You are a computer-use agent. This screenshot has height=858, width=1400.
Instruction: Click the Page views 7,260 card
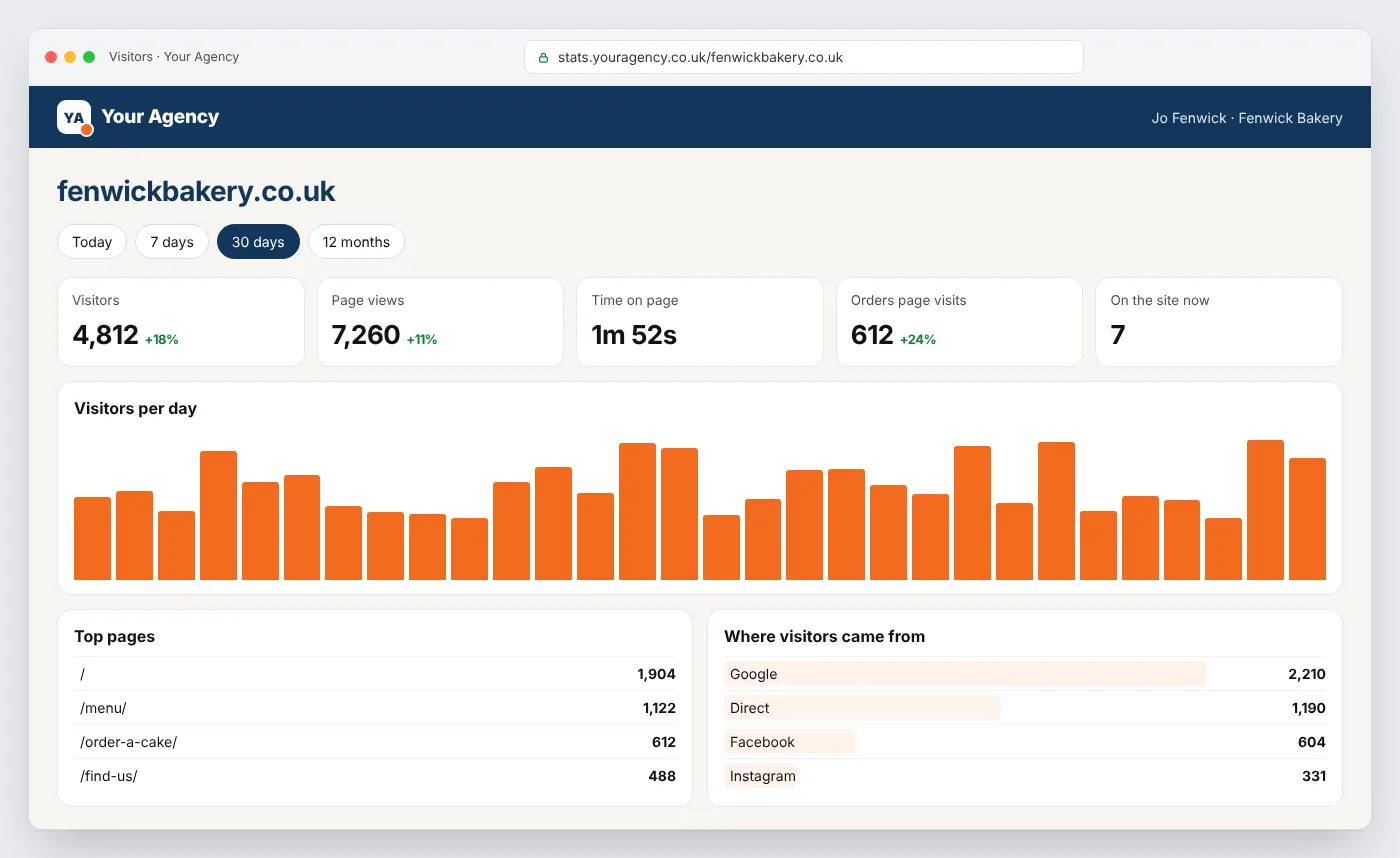pos(440,322)
